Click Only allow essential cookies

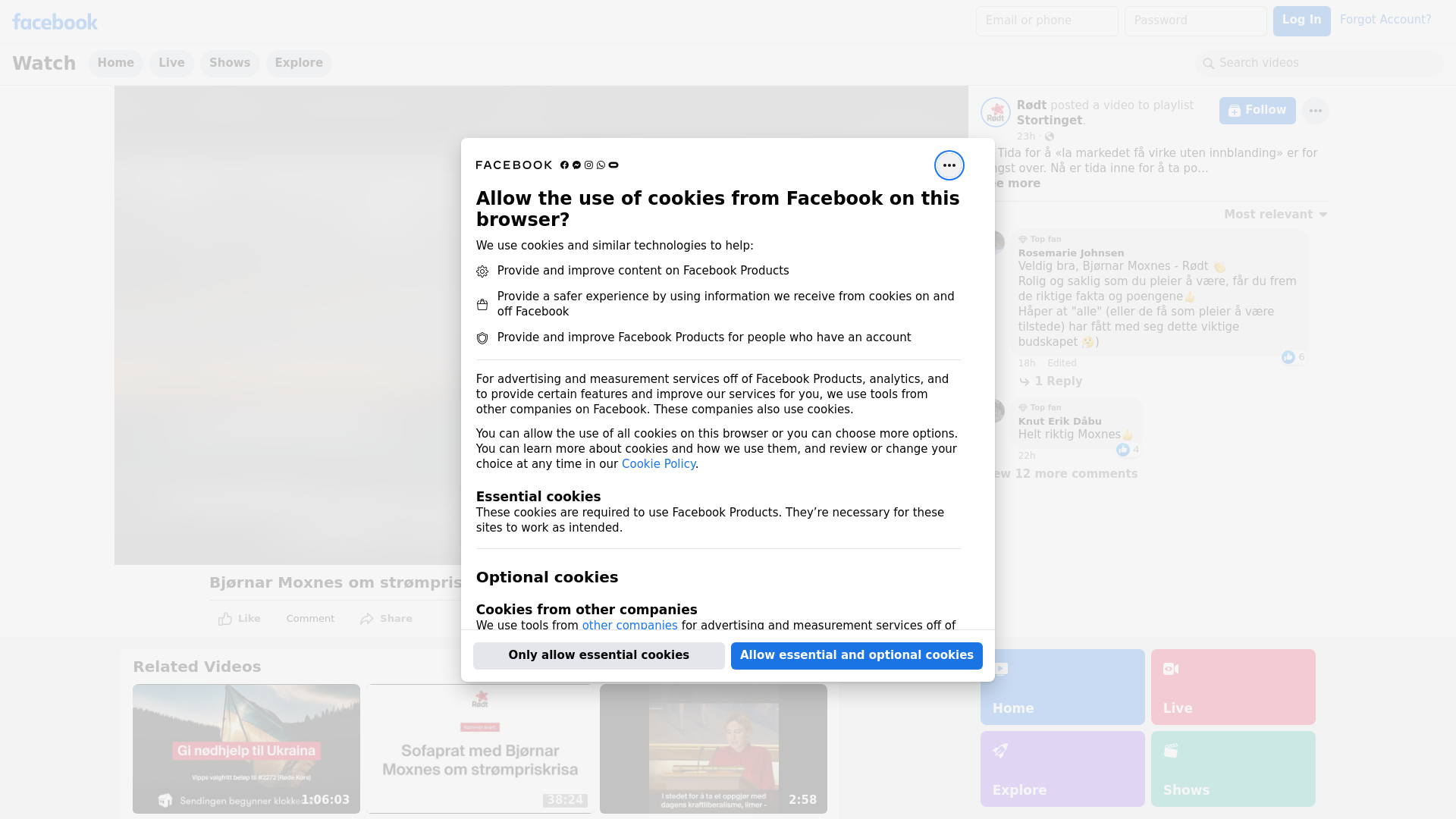(599, 656)
